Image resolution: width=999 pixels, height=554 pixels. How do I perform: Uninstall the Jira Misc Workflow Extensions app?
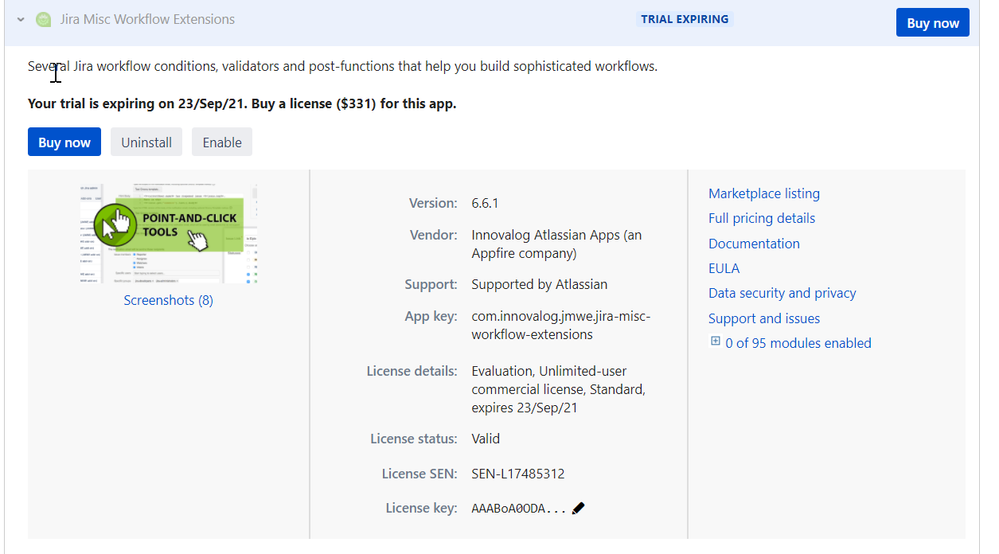(x=147, y=142)
